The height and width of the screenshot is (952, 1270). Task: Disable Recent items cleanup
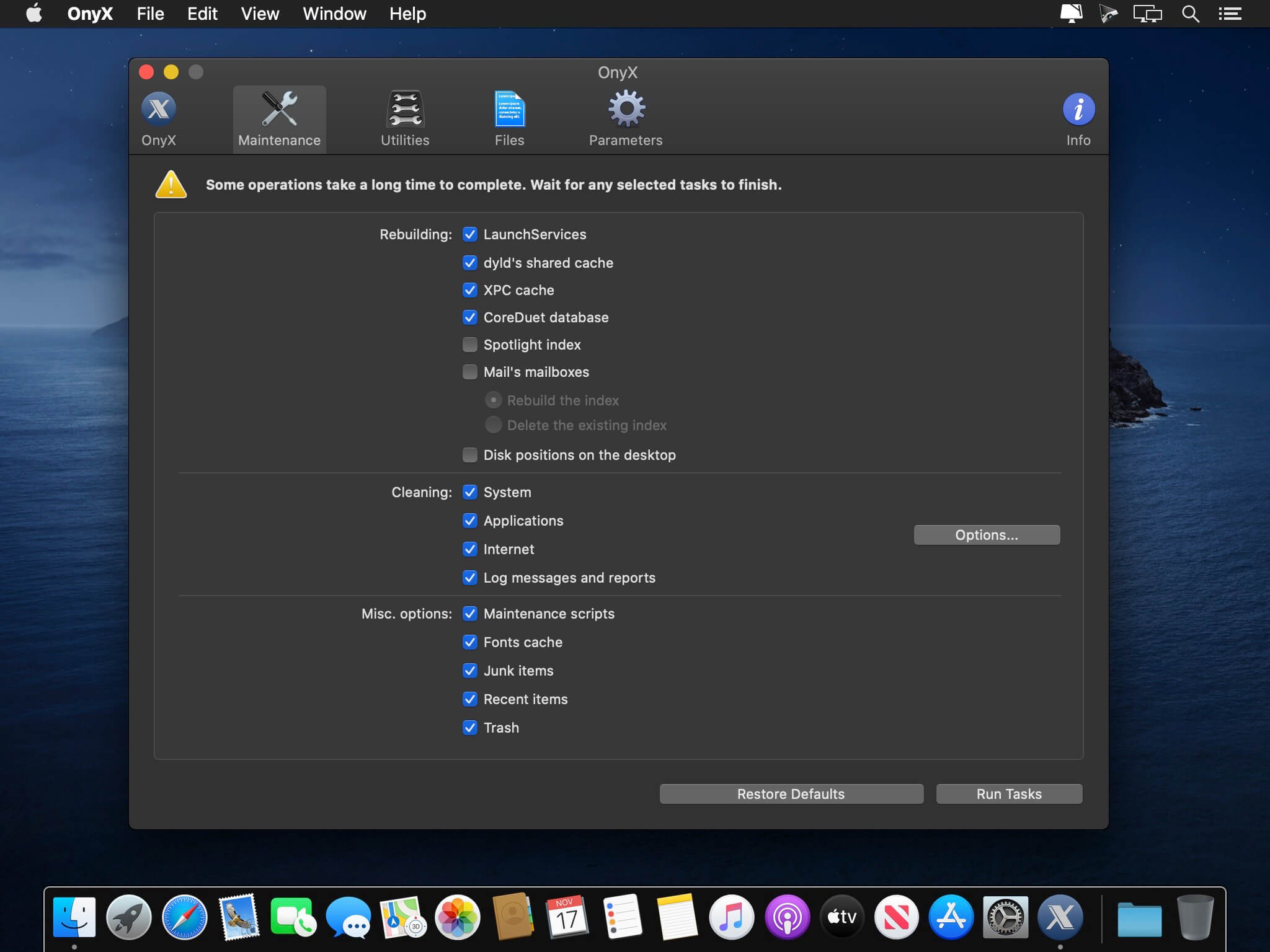click(470, 699)
